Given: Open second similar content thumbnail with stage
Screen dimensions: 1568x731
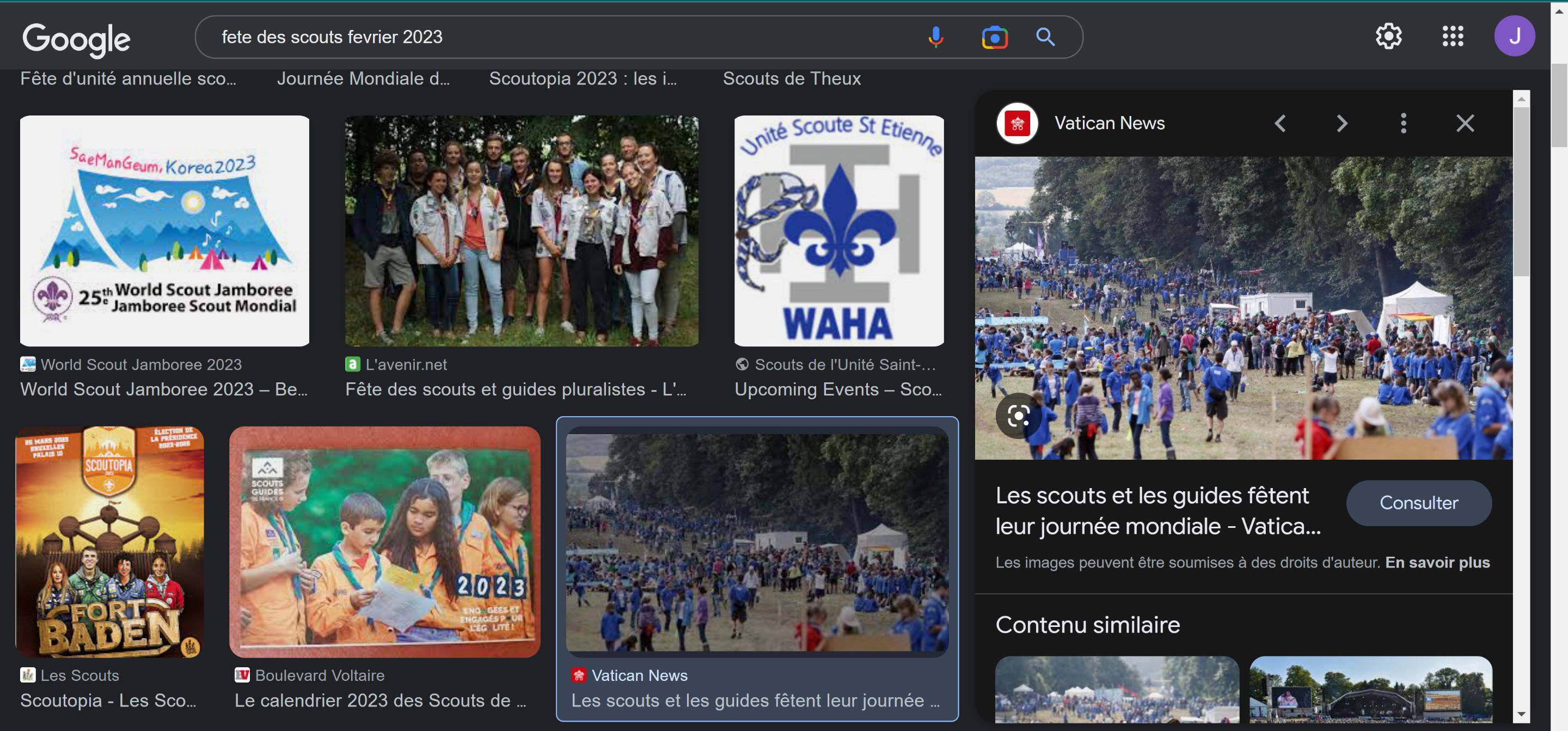Looking at the screenshot, I should click(1371, 690).
